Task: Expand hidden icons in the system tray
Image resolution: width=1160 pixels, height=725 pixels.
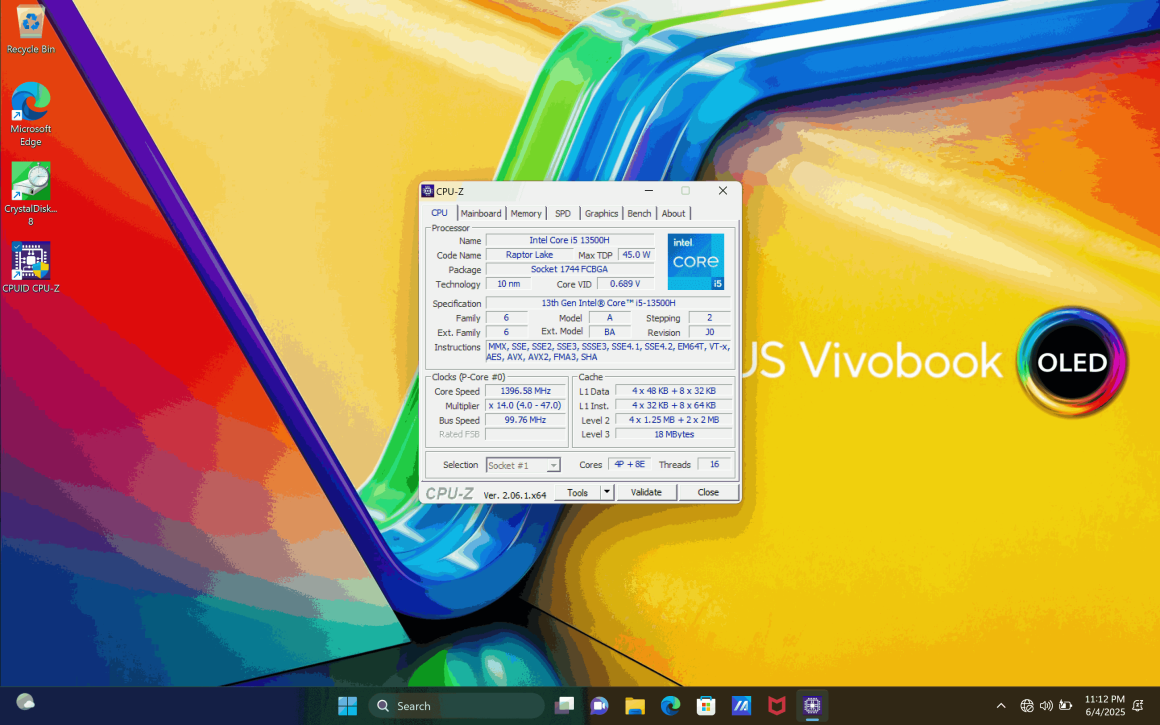Action: pyautogui.click(x=1001, y=705)
